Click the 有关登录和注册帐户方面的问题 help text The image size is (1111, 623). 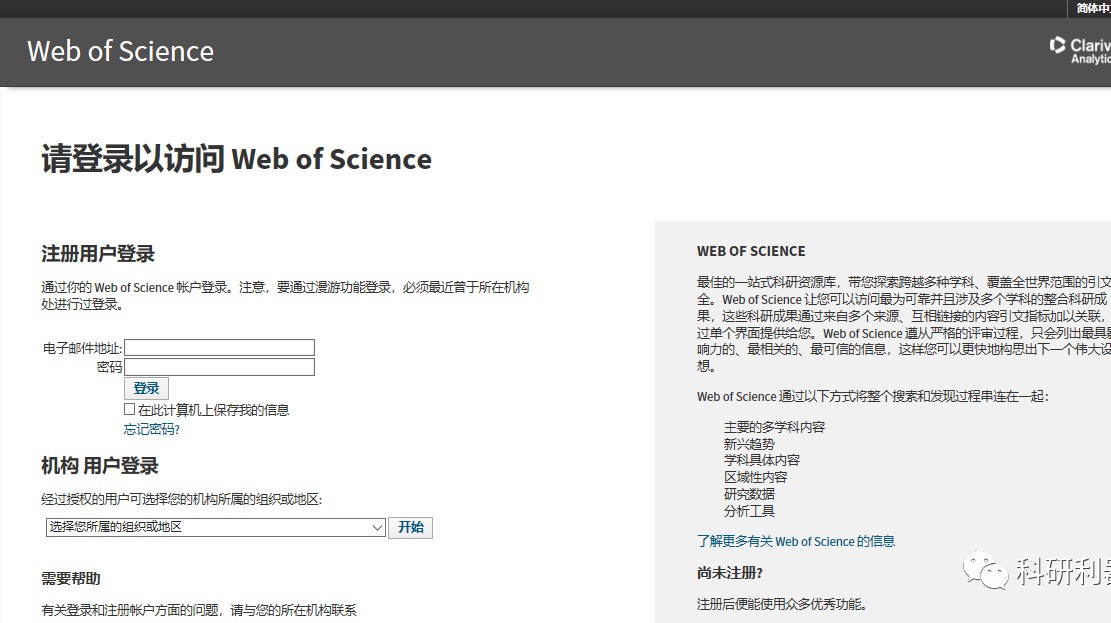coord(199,610)
